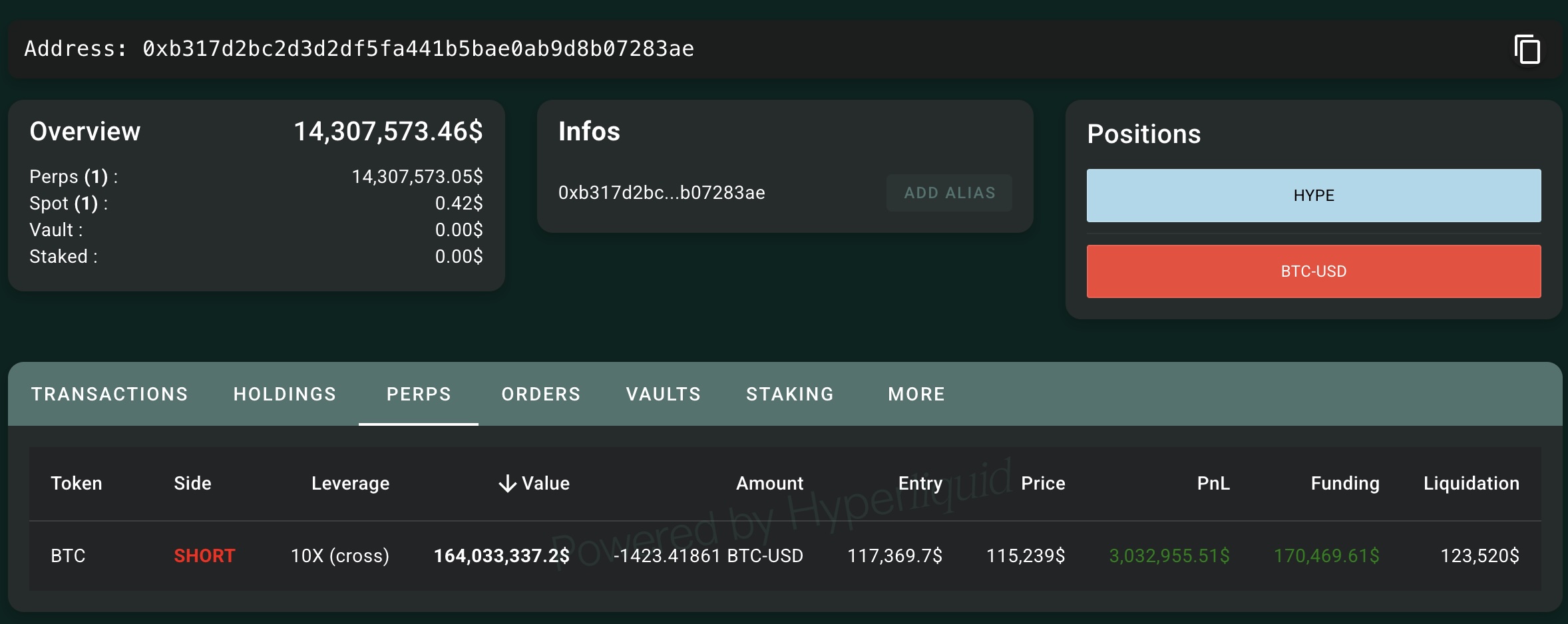Sort table by the PnL column header
Image resolution: width=1568 pixels, height=624 pixels.
click(1213, 483)
